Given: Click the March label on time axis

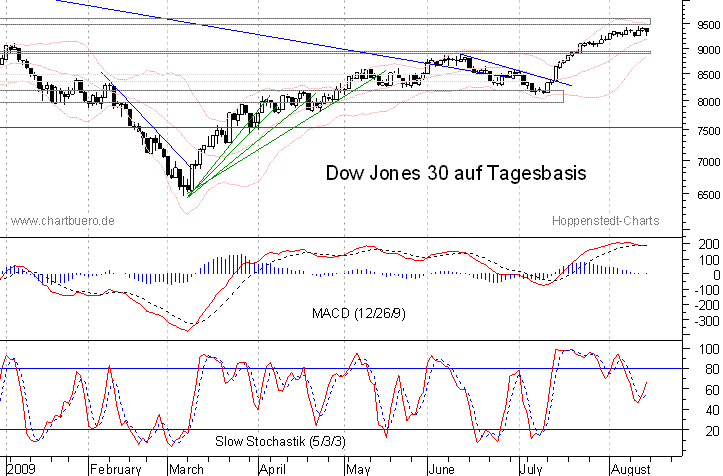Looking at the screenshot, I should (186, 470).
